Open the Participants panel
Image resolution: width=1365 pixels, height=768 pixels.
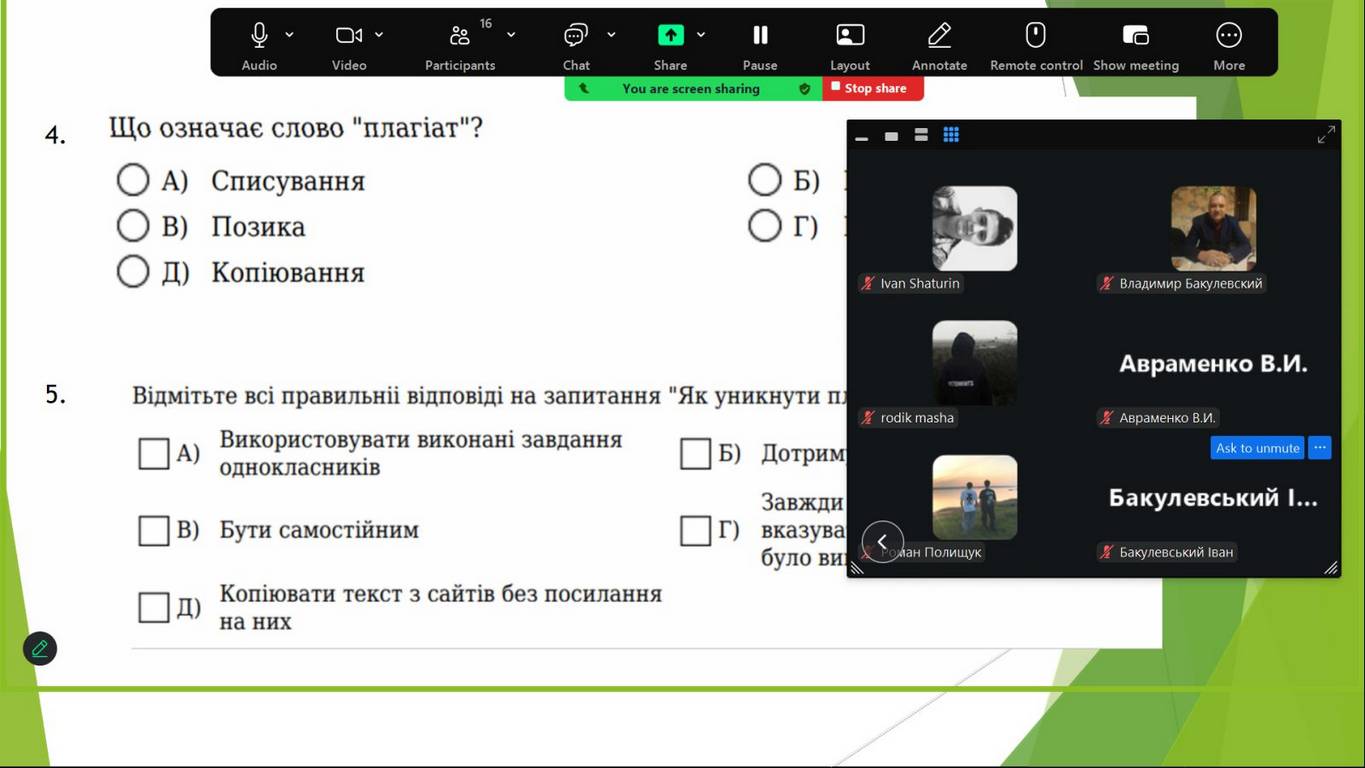[x=460, y=36]
